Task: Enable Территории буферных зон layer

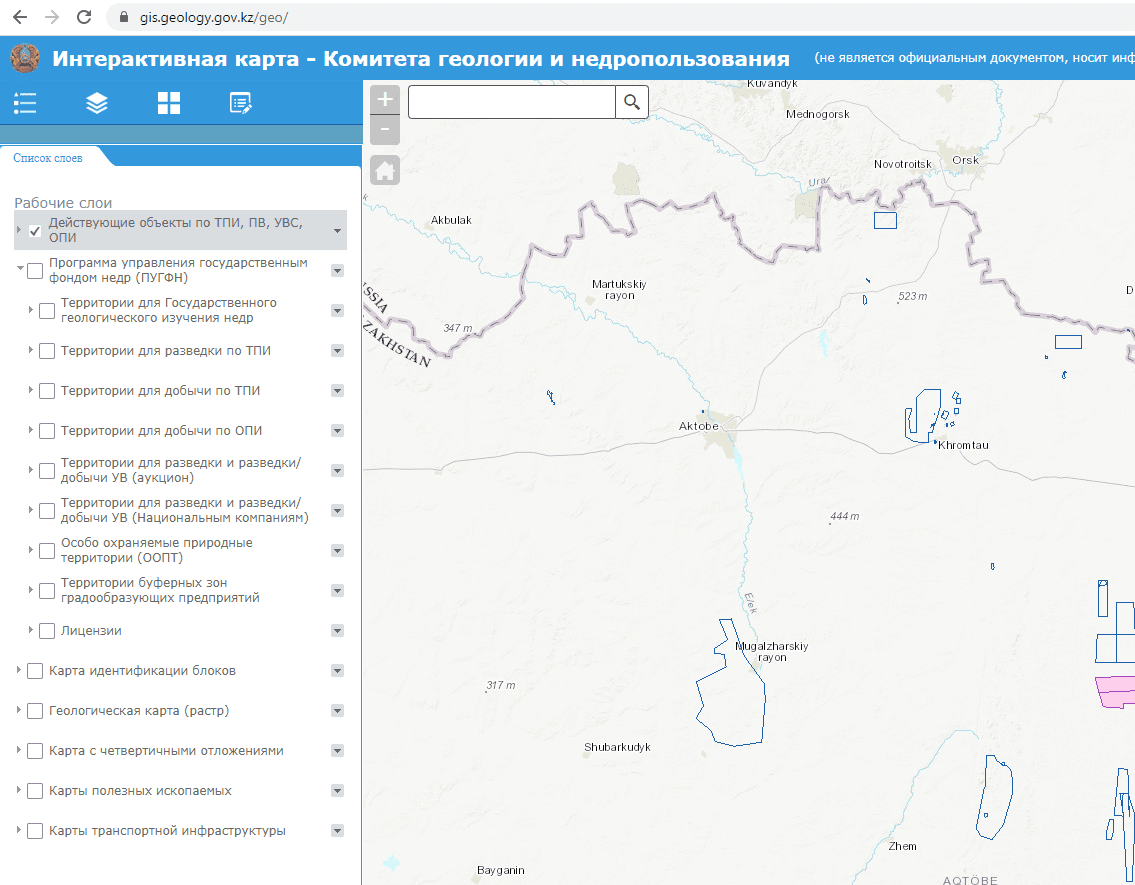Action: coord(47,590)
